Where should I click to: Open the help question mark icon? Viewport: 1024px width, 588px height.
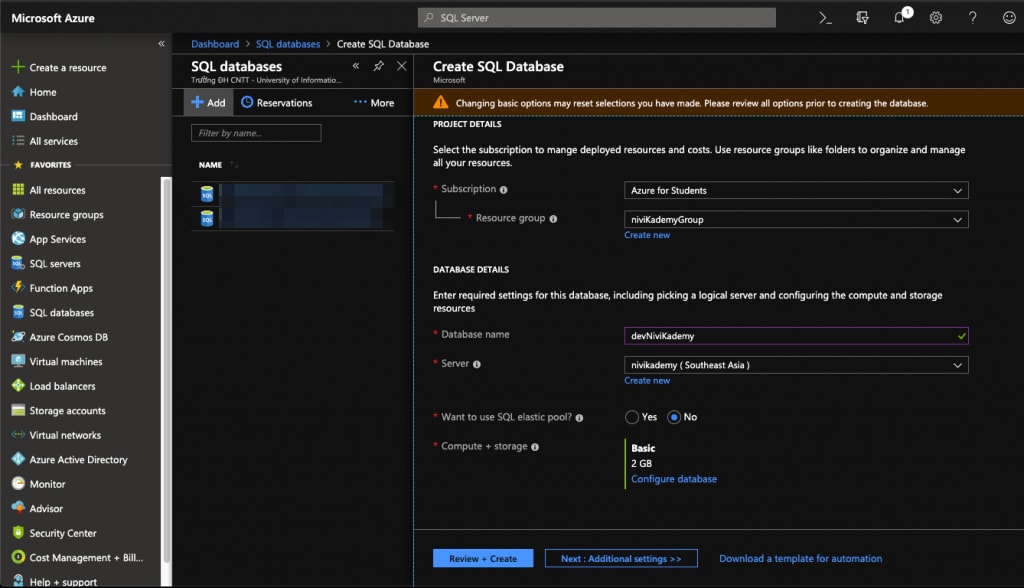pos(972,18)
